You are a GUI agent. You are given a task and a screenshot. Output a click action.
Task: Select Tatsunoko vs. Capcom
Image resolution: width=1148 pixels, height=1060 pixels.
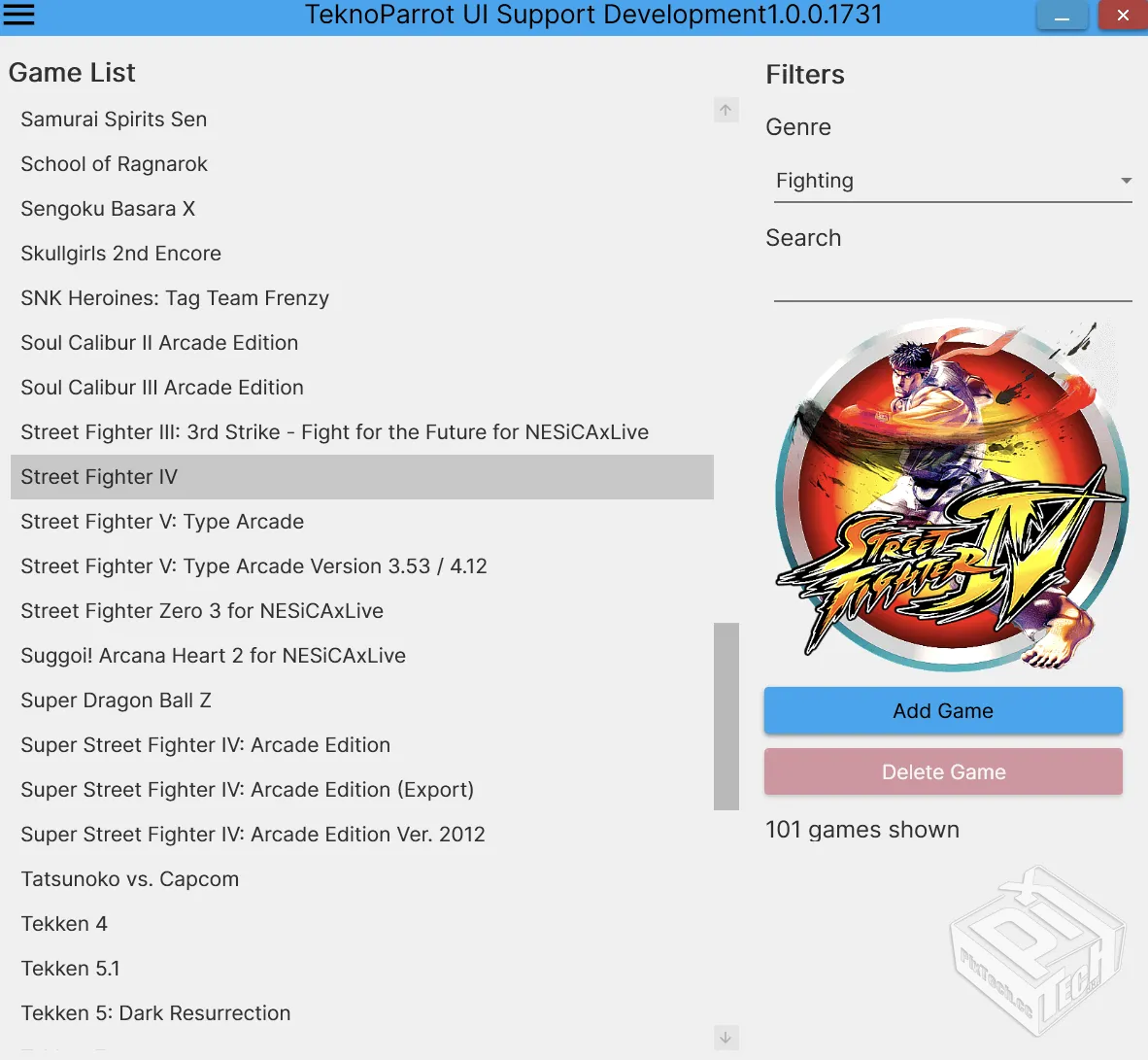pos(129,879)
